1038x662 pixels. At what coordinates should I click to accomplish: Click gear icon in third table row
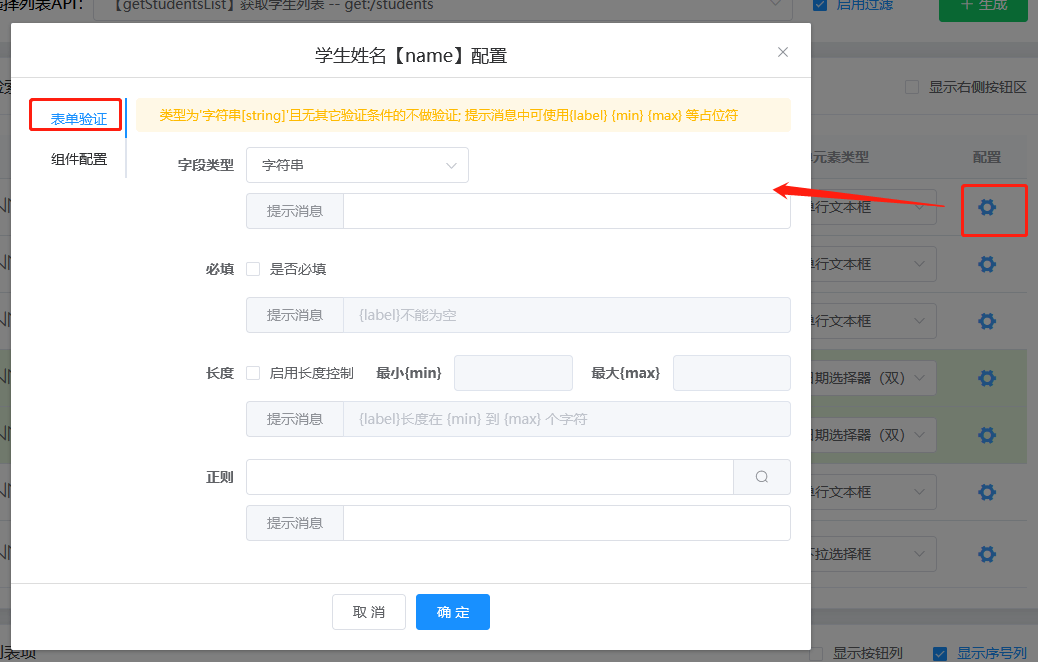(x=987, y=321)
